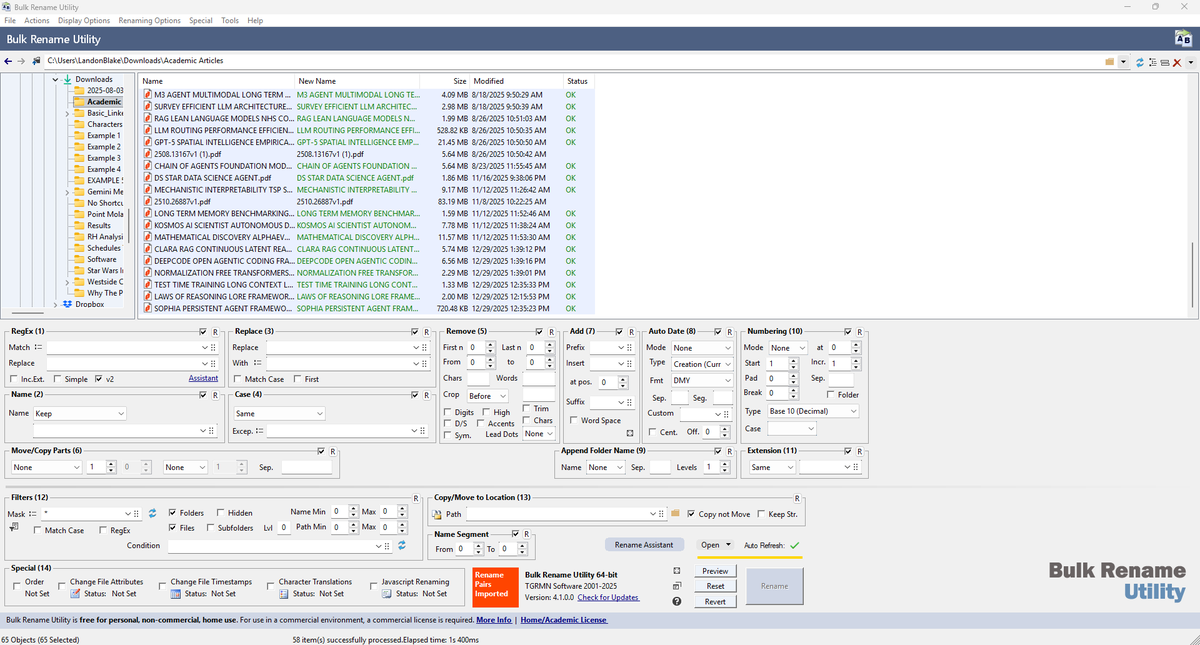Click the Character Translations status icon
The width and height of the screenshot is (1200, 645).
(284, 594)
